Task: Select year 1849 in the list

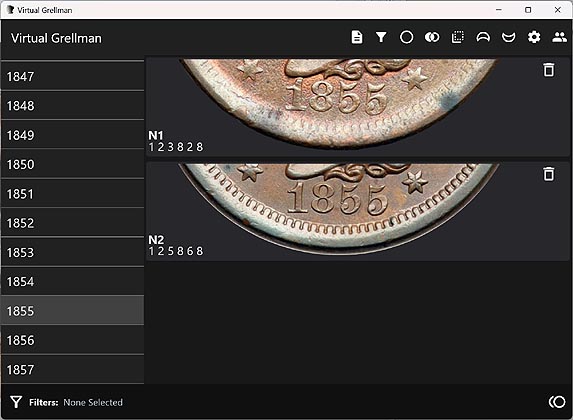Action: (x=73, y=135)
